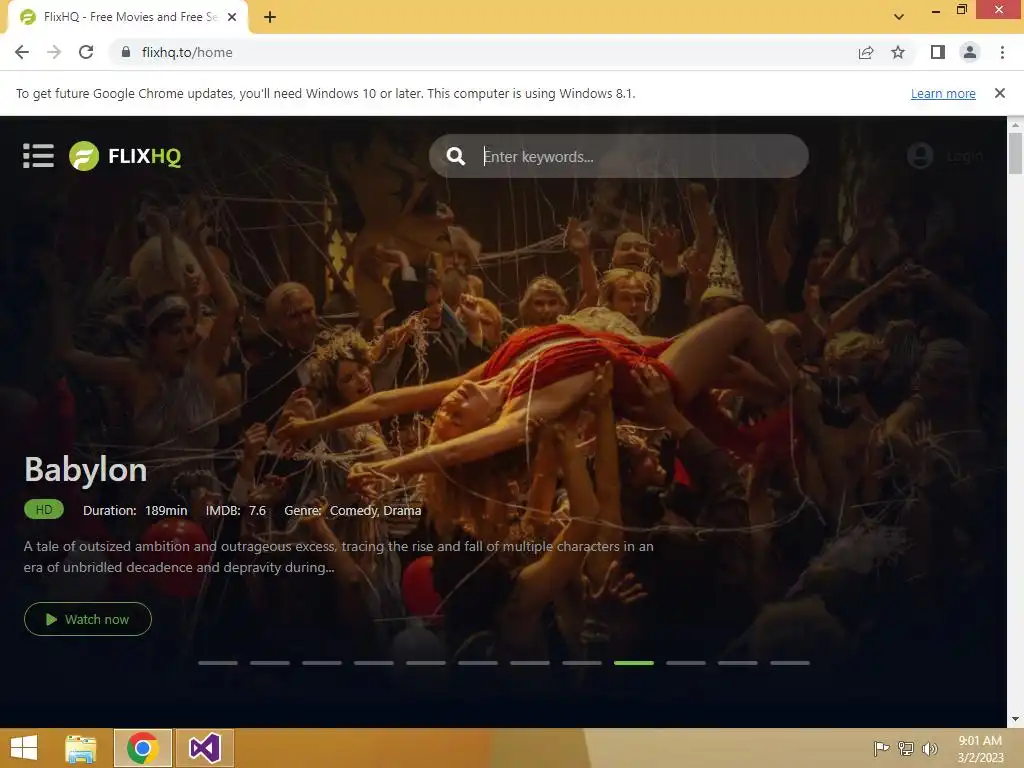1024x768 pixels.
Task: Click the Babylon description paragraph
Action: [x=338, y=556]
